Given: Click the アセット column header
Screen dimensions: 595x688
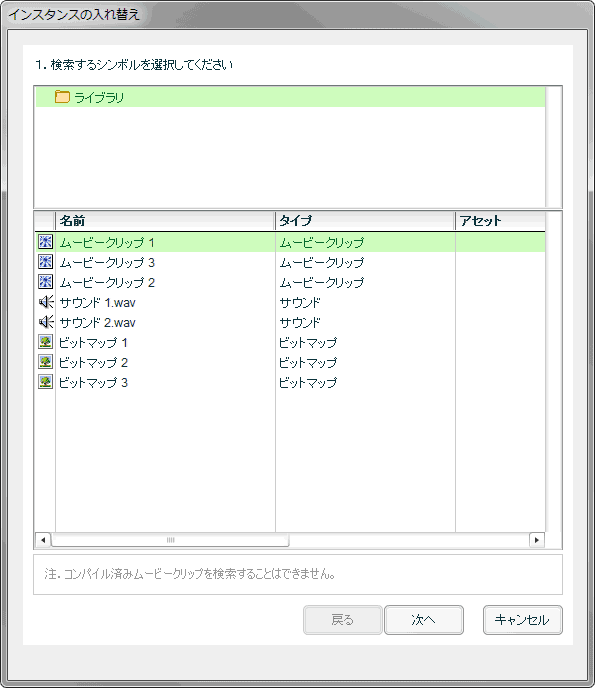Looking at the screenshot, I should click(500, 221).
